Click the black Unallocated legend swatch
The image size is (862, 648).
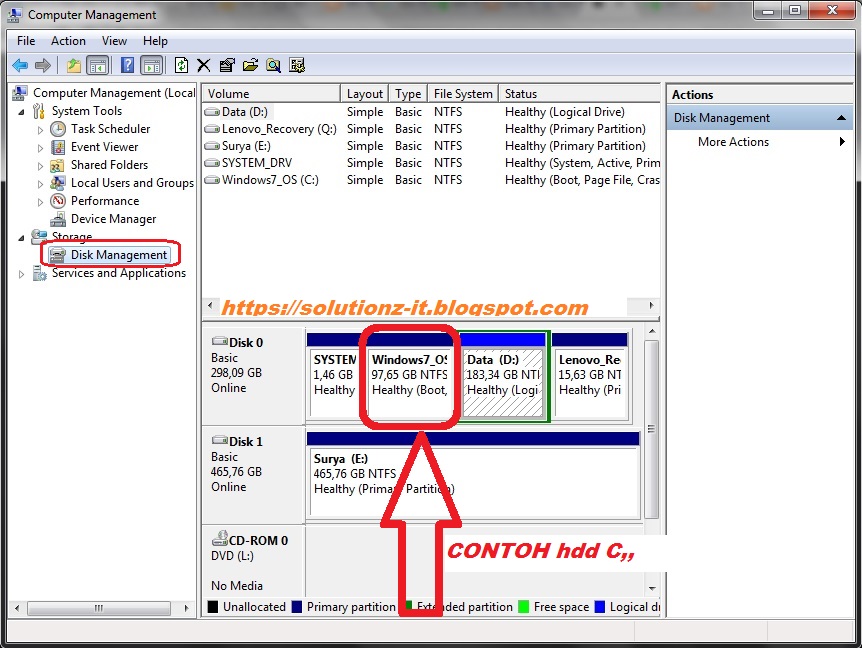click(x=213, y=607)
